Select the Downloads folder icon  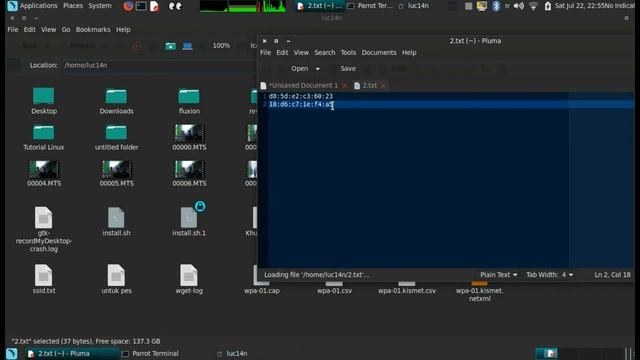pos(116,96)
